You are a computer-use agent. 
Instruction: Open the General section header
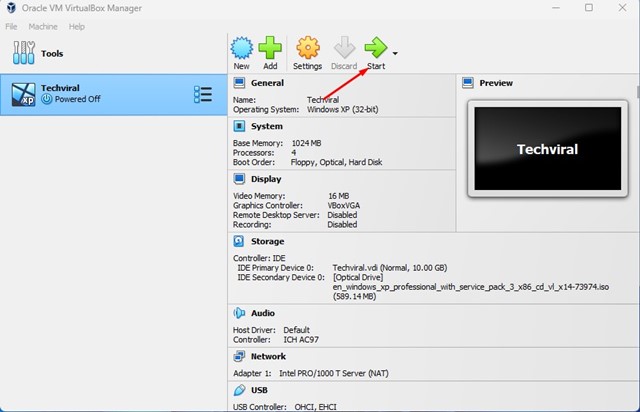coord(267,83)
